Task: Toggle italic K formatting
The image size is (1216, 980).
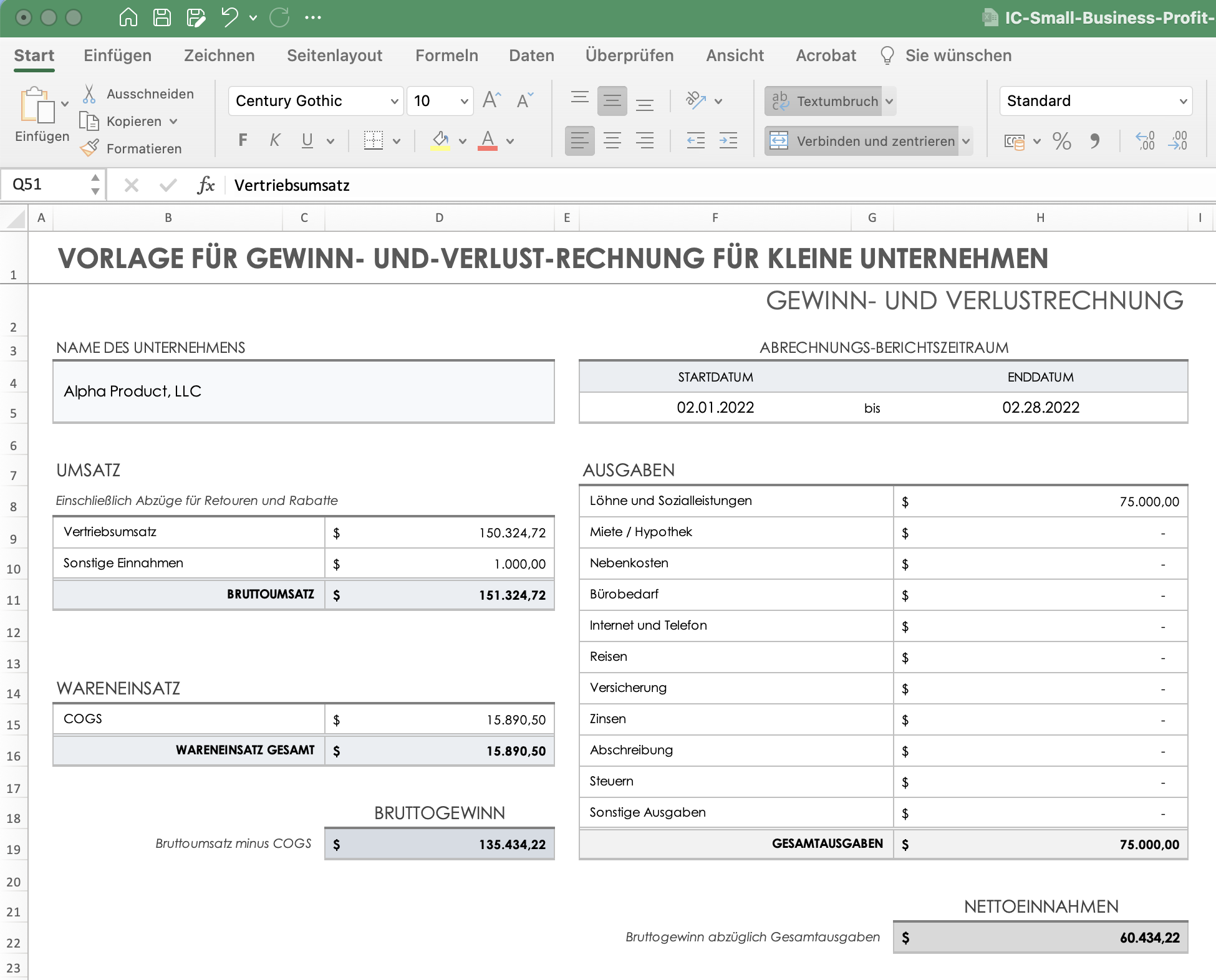Action: click(274, 140)
